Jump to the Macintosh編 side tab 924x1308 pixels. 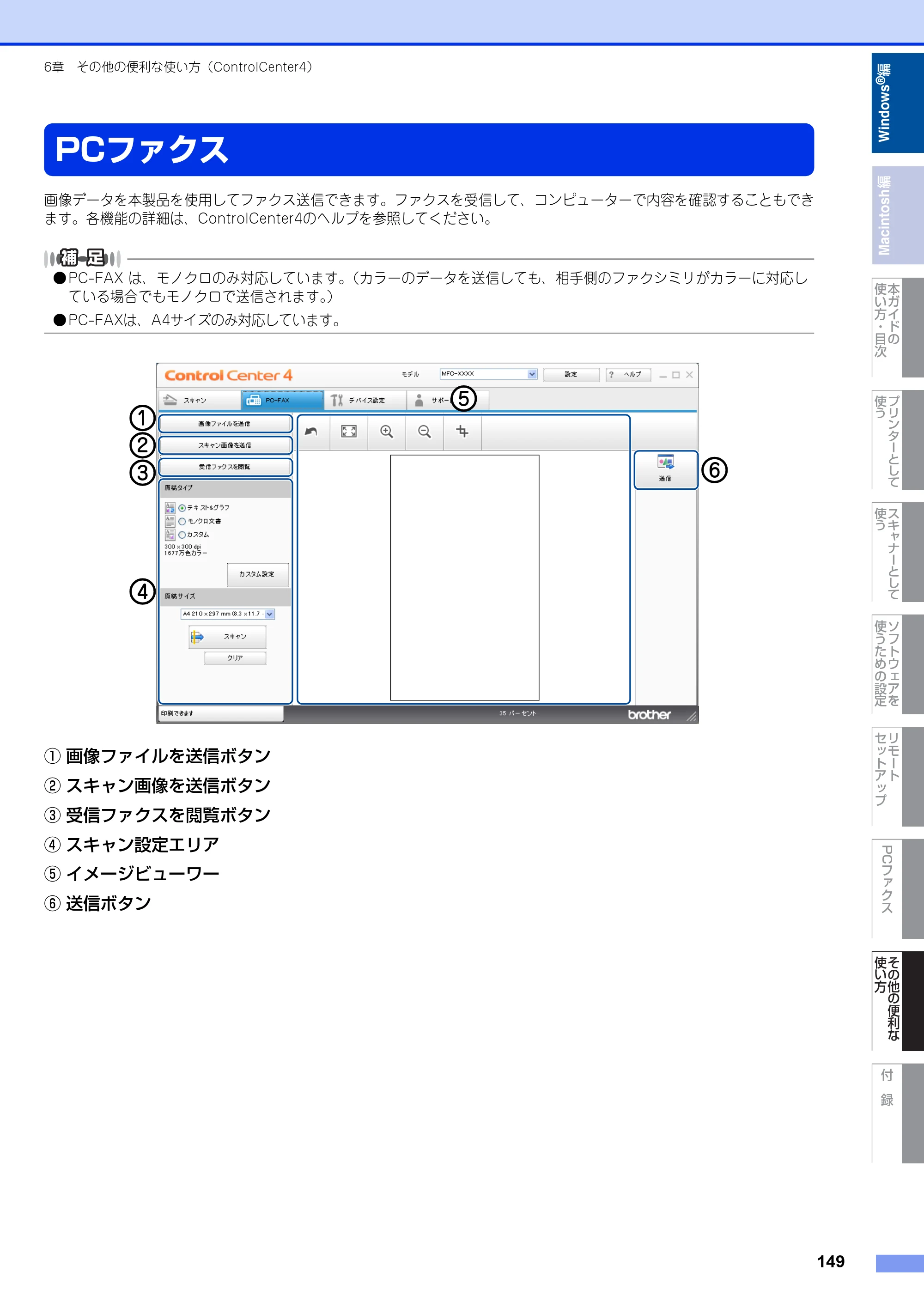pyautogui.click(x=897, y=215)
